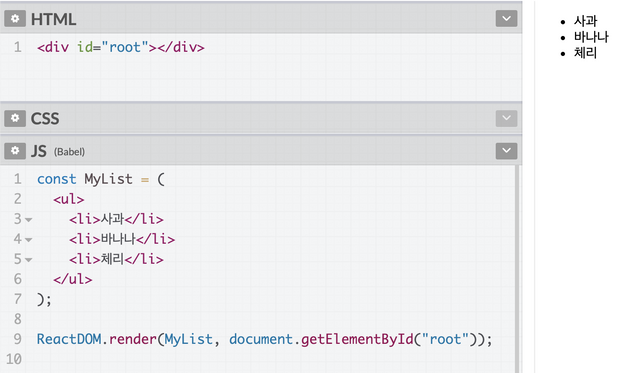Click 사과 item in preview output
640x373 pixels.
[x=585, y=21]
